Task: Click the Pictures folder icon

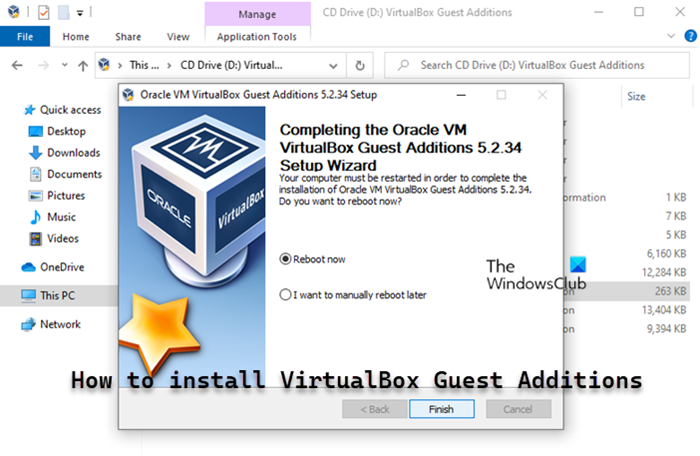Action: point(36,196)
